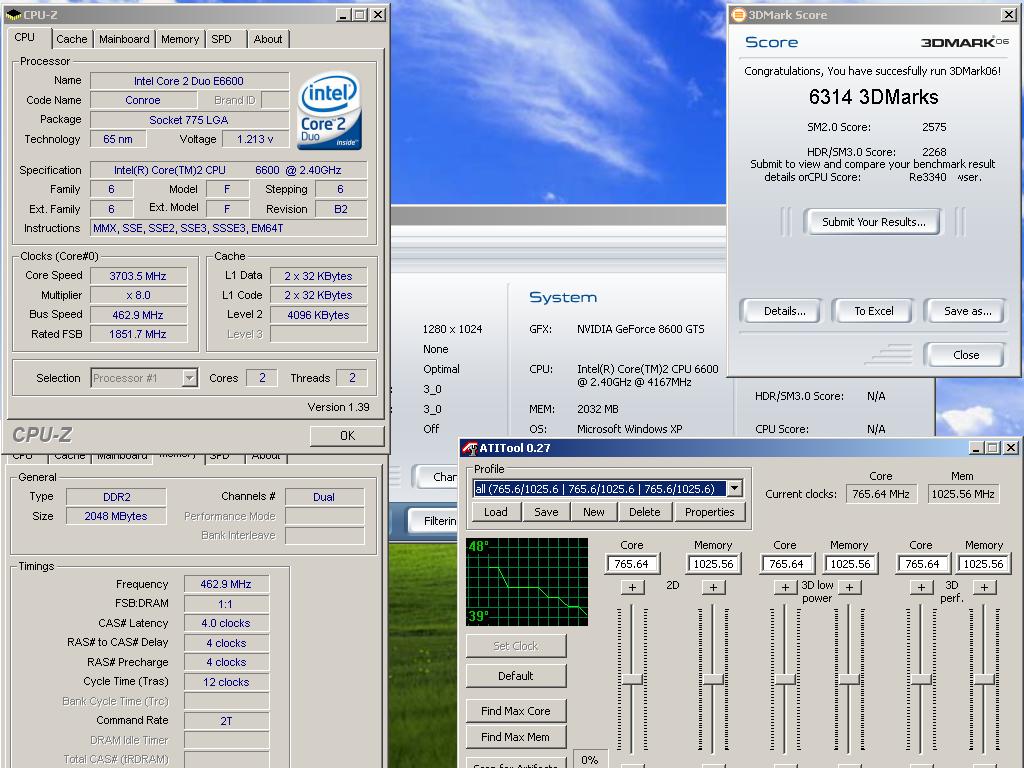Click the disabled Set Clock button

coord(516,646)
